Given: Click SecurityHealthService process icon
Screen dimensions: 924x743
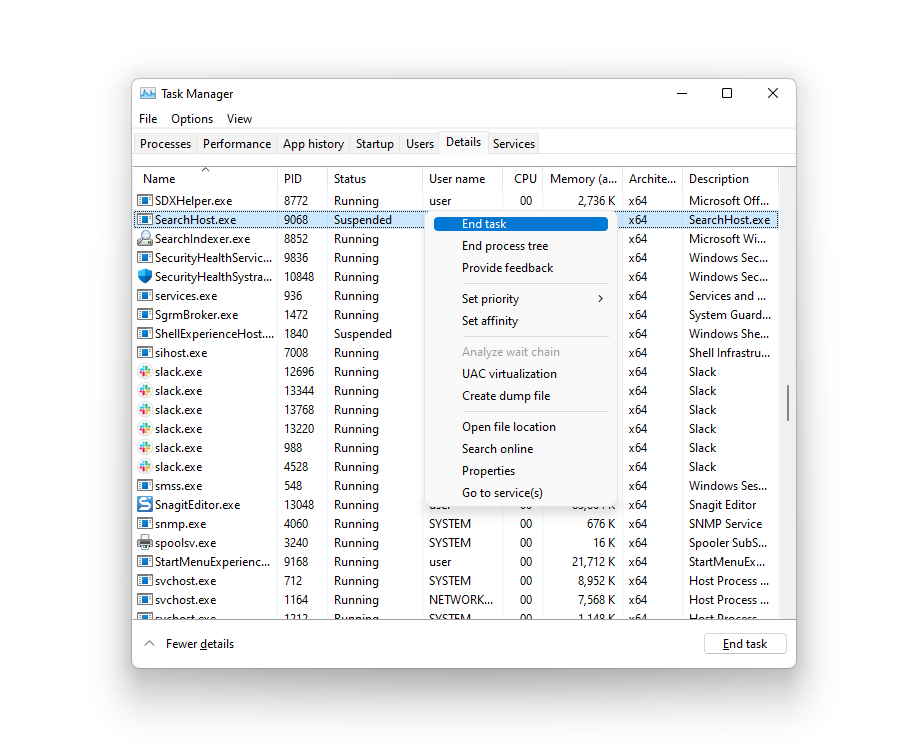Looking at the screenshot, I should click(144, 257).
